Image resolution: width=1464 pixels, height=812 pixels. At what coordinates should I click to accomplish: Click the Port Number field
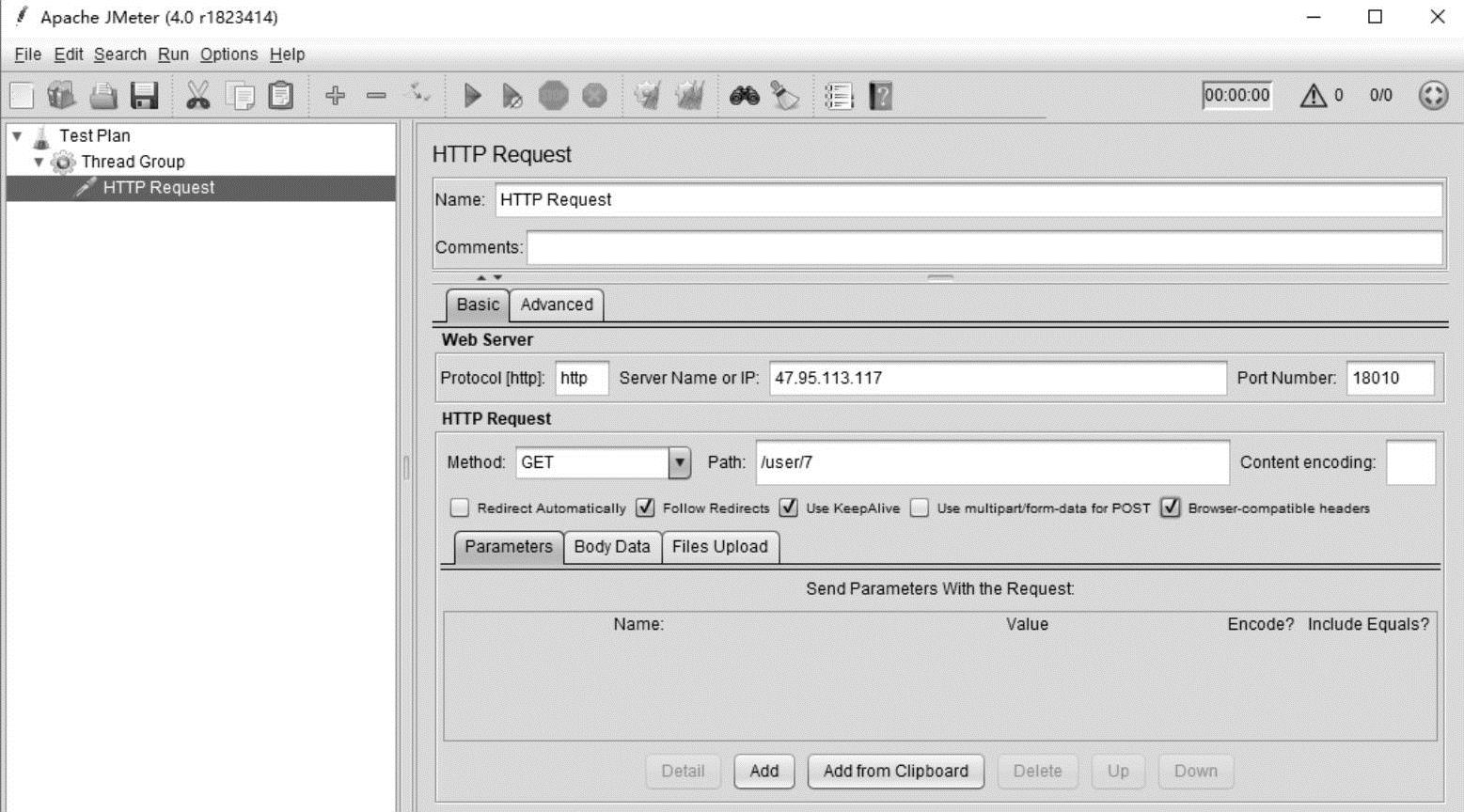pyautogui.click(x=1391, y=379)
